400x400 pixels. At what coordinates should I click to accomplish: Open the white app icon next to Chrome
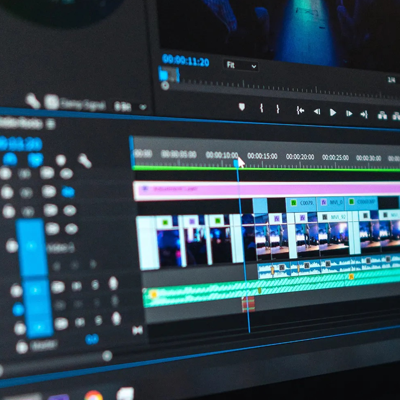click(125, 394)
